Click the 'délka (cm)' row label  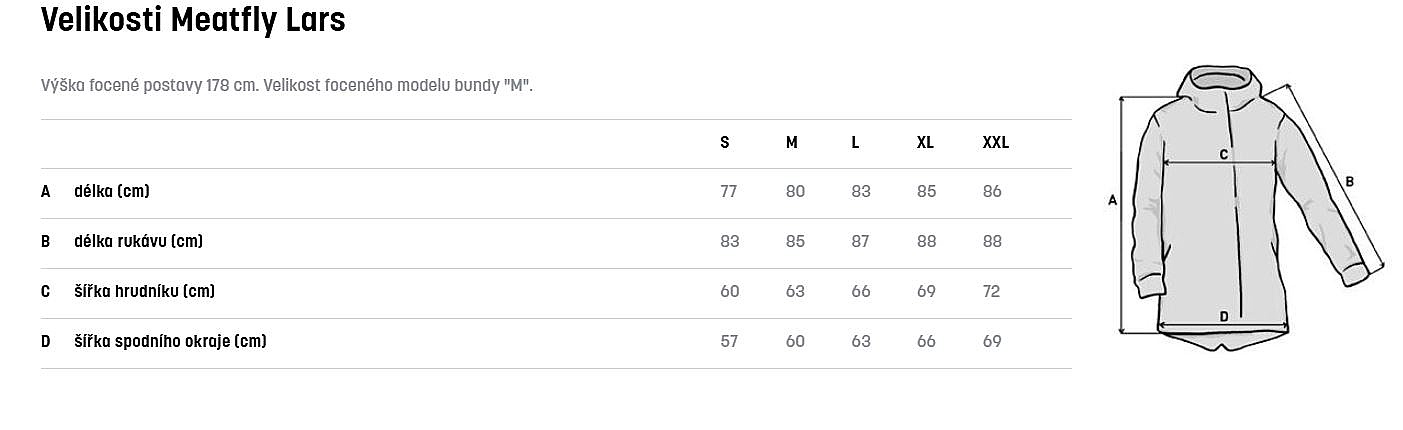[112, 191]
